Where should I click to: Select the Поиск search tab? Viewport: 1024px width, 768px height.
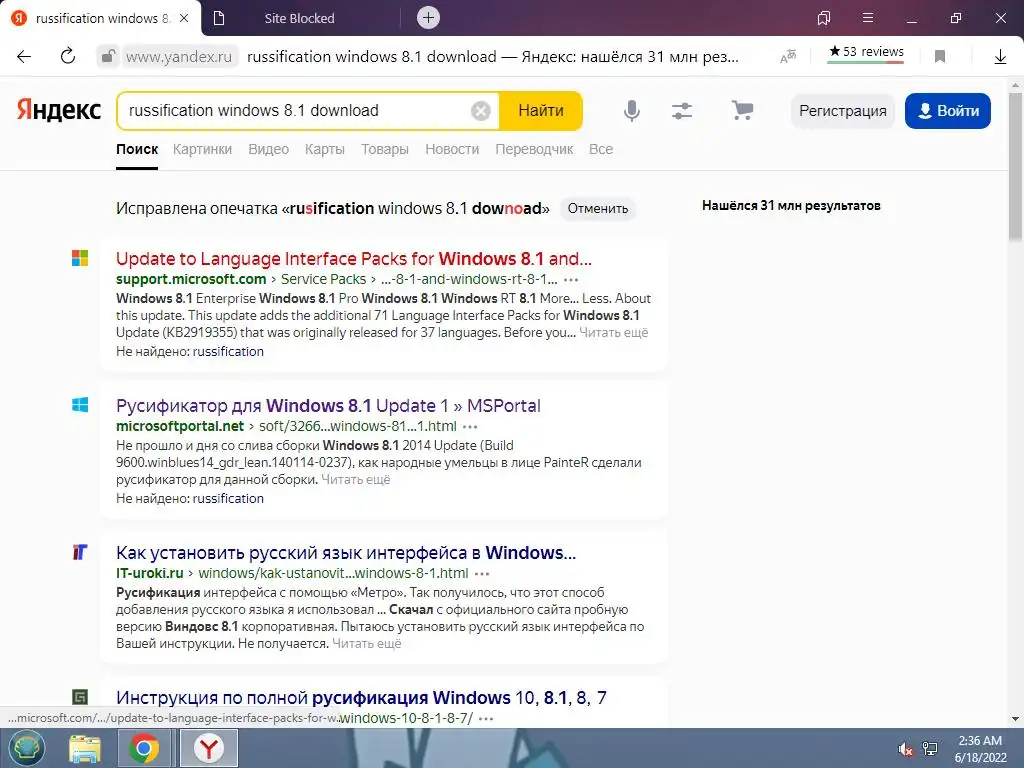click(137, 150)
